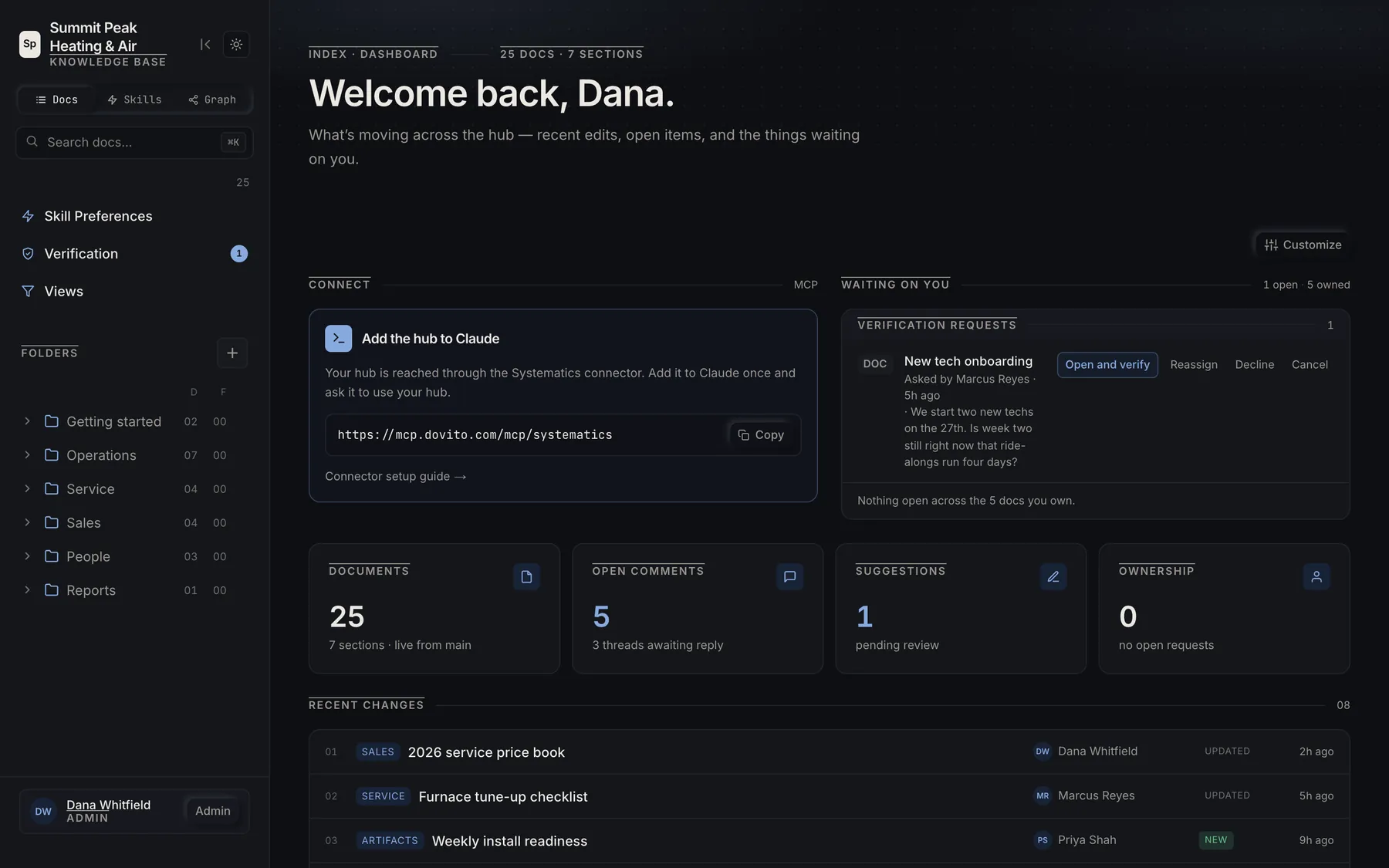The height and width of the screenshot is (868, 1389).
Task: Open the Connector setup guide link
Action: click(395, 476)
